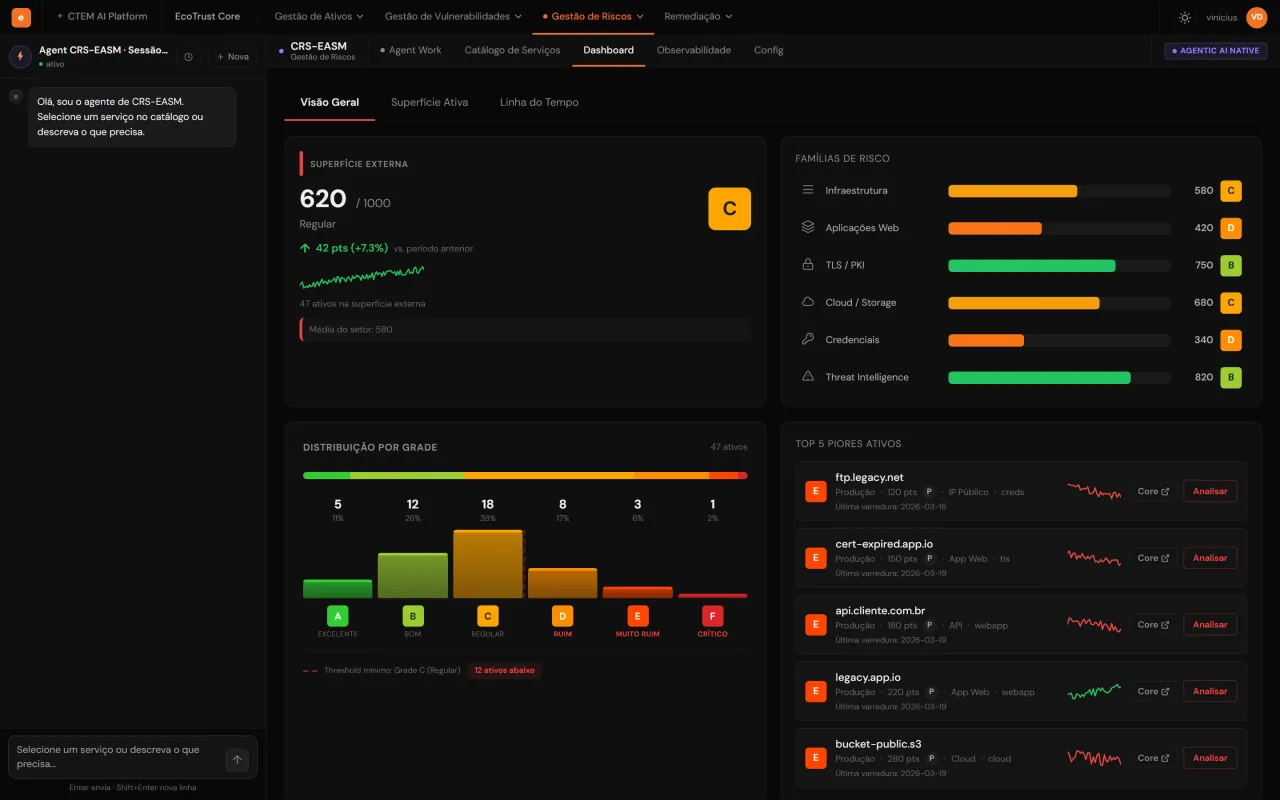Image resolution: width=1280 pixels, height=800 pixels.
Task: Switch to the Superfície Ativa tab
Action: 429,102
